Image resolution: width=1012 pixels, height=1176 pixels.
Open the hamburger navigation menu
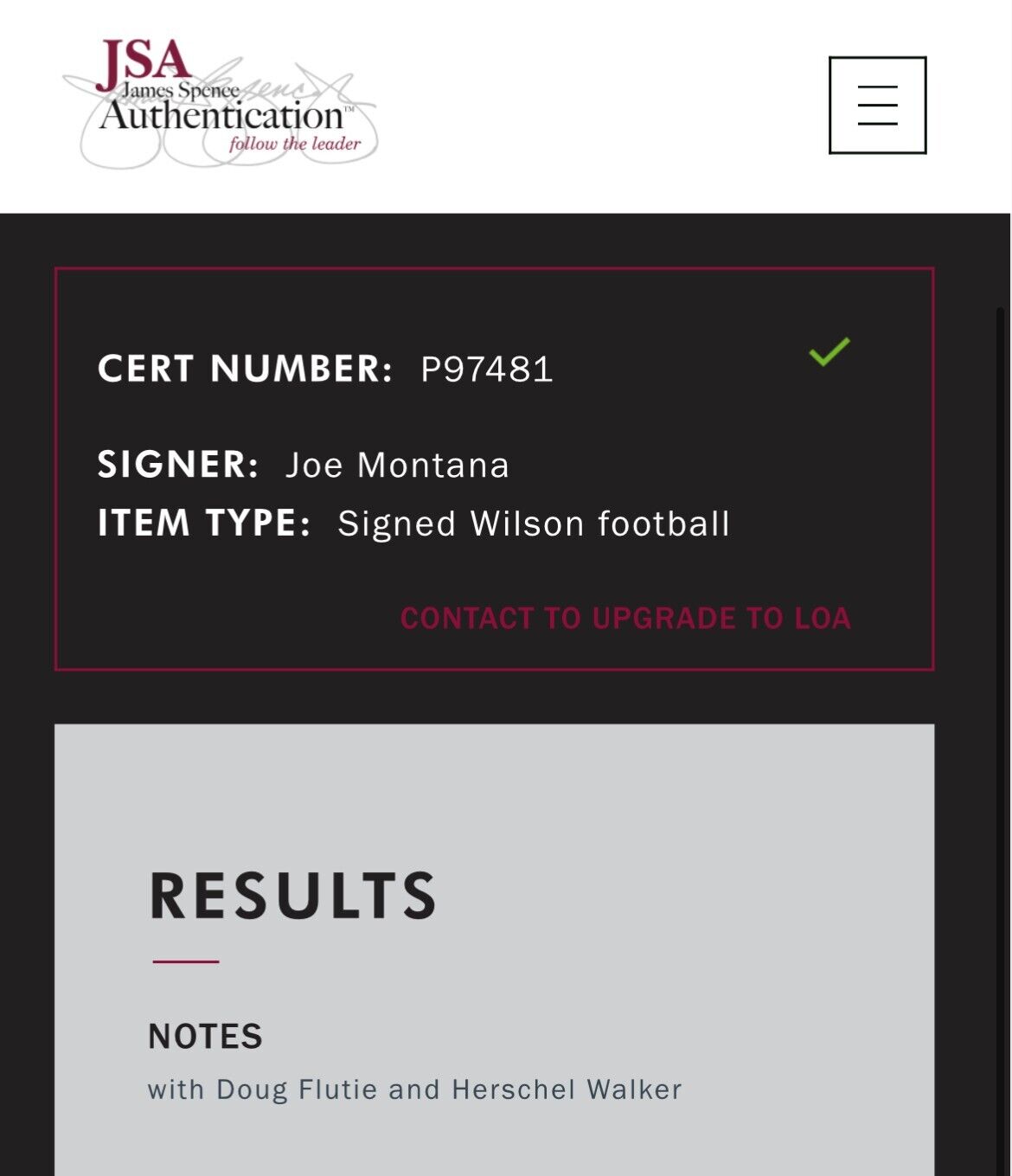coord(877,106)
